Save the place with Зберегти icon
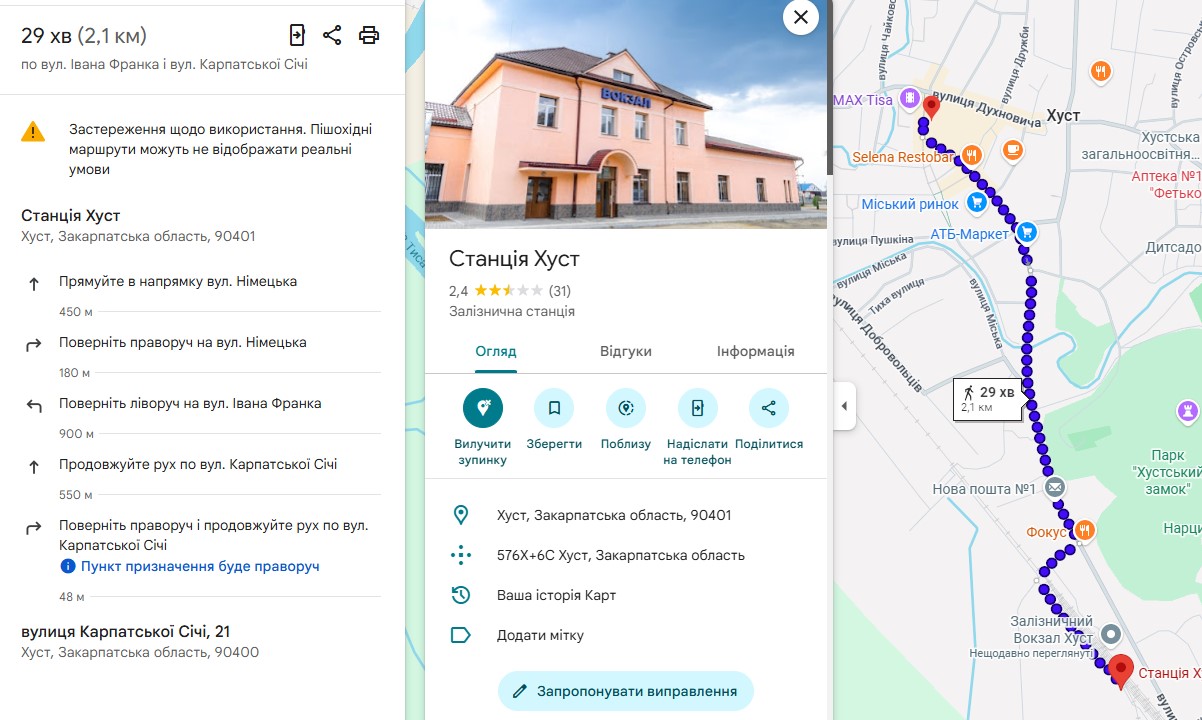This screenshot has height=720, width=1202. point(554,408)
